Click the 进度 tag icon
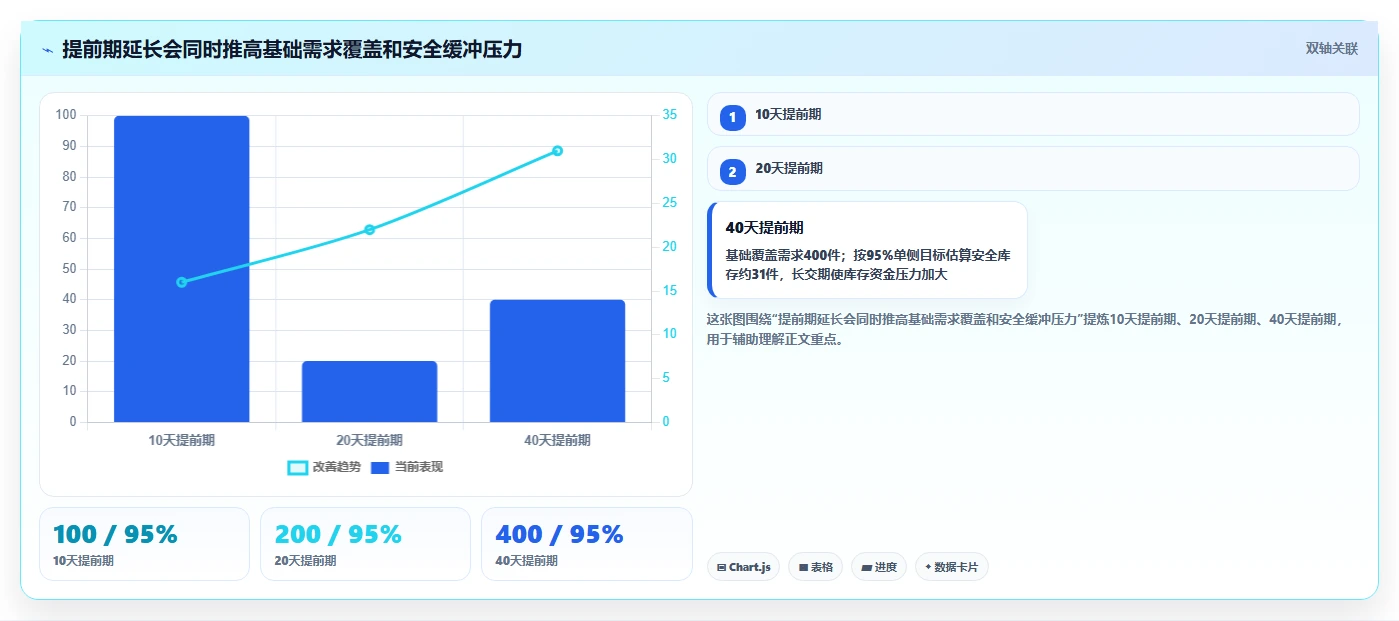 (866, 567)
